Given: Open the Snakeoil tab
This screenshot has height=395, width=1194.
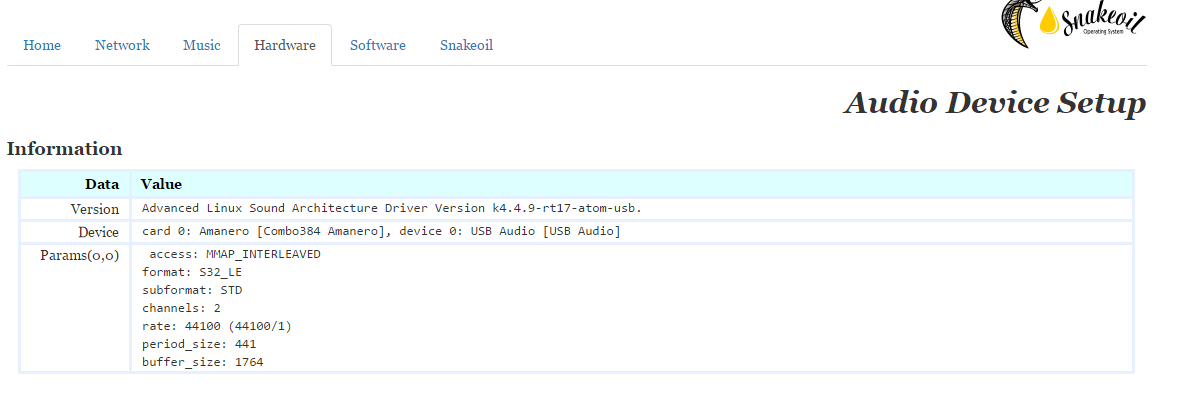Looking at the screenshot, I should [x=466, y=45].
